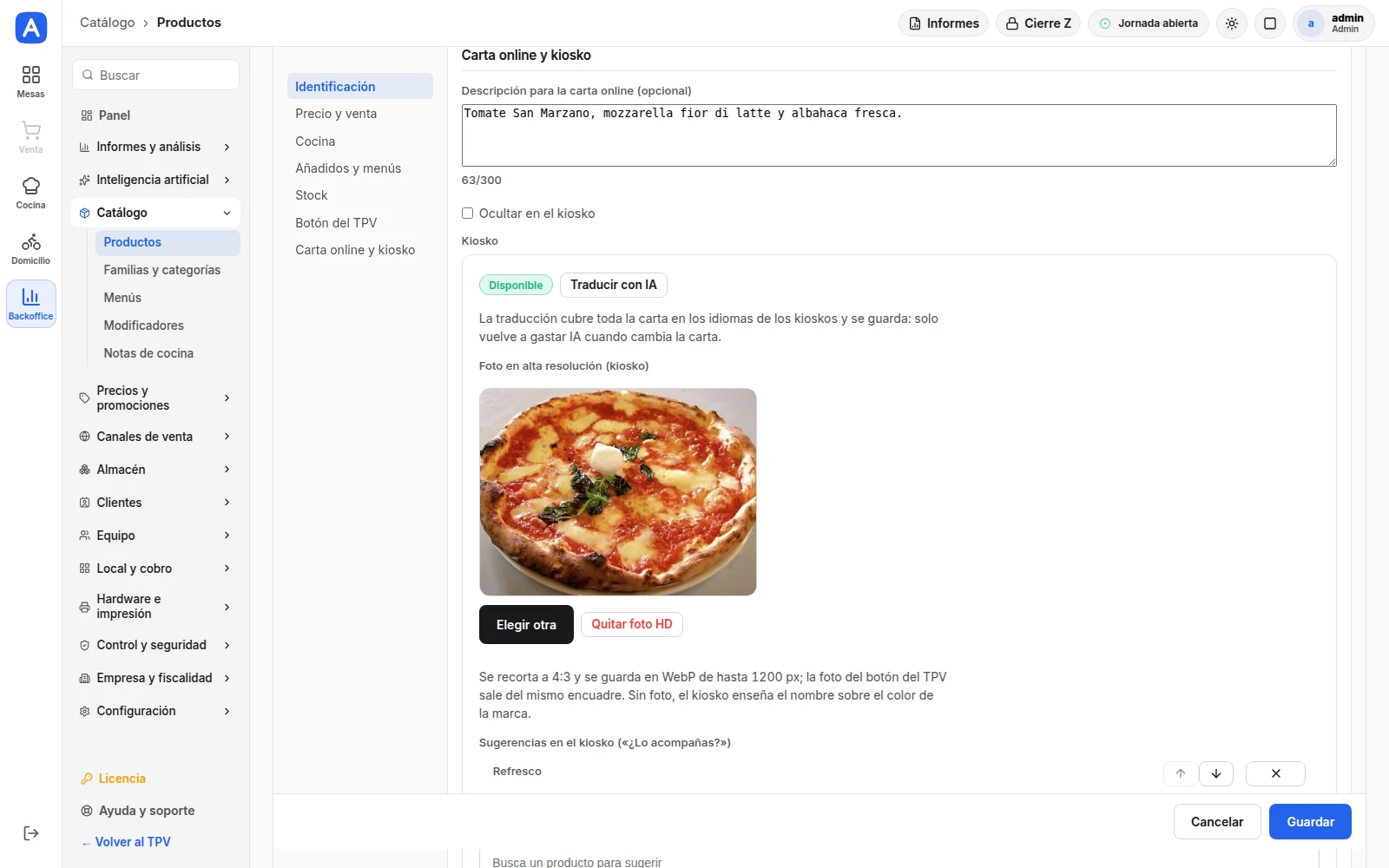Move Refresco suggestion up with arrow
Viewport: 1389px width, 868px height.
pos(1181,773)
